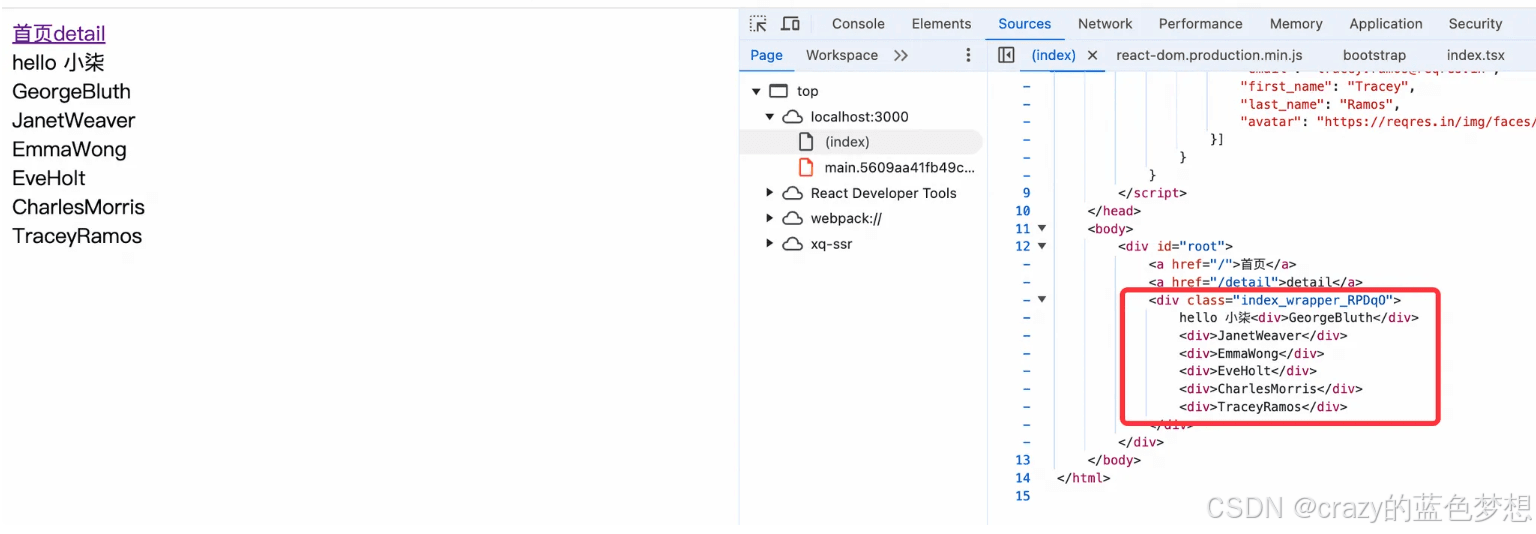Collapse the localhost:3000 tree node
Viewport: 1536px width, 534px height.
click(770, 117)
